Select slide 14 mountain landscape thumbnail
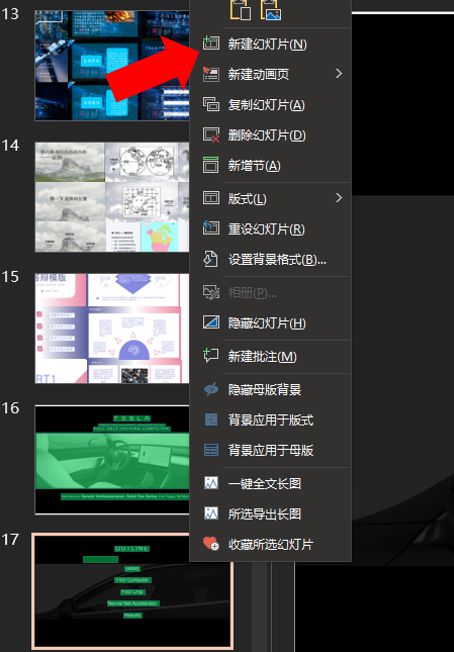 point(112,197)
